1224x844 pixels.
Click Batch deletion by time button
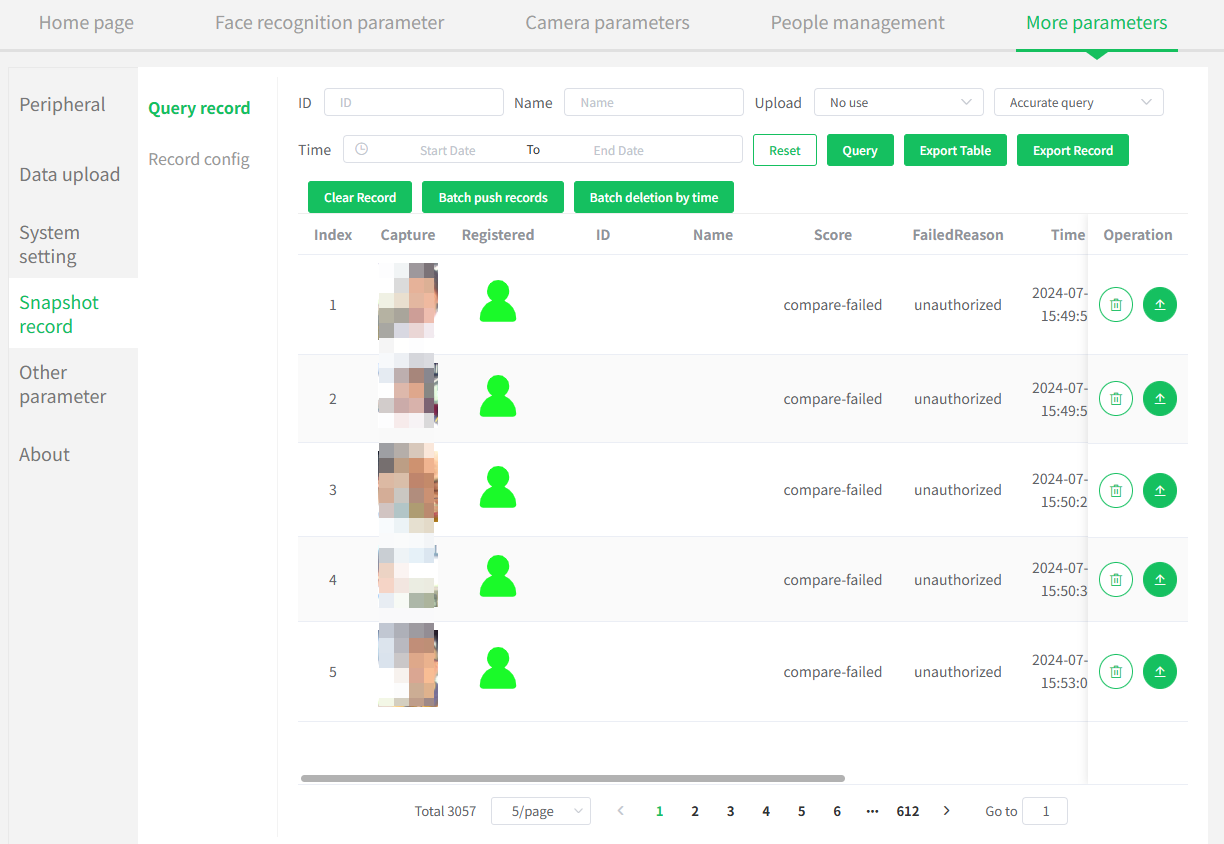(654, 197)
